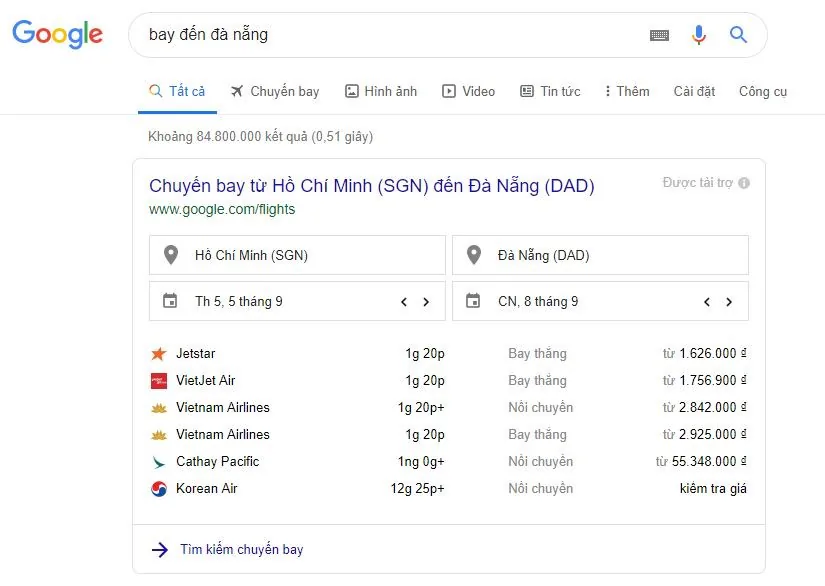Viewport: 825px width, 586px height.
Task: Select the VietJet Air flight row
Action: (x=448, y=380)
